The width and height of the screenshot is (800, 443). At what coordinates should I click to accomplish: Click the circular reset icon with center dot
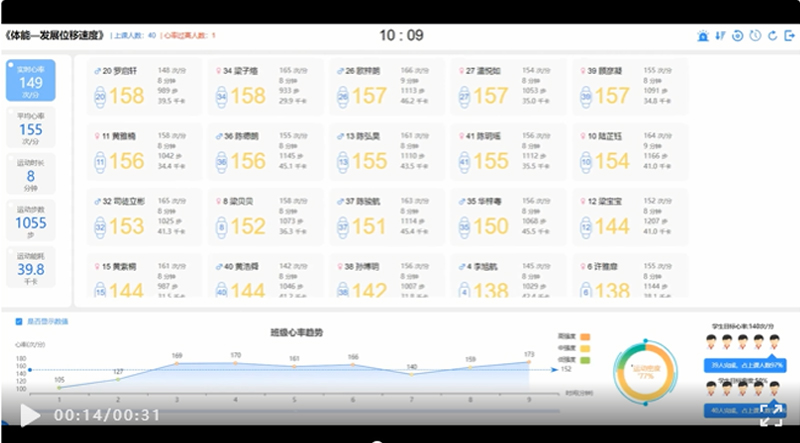(x=738, y=36)
